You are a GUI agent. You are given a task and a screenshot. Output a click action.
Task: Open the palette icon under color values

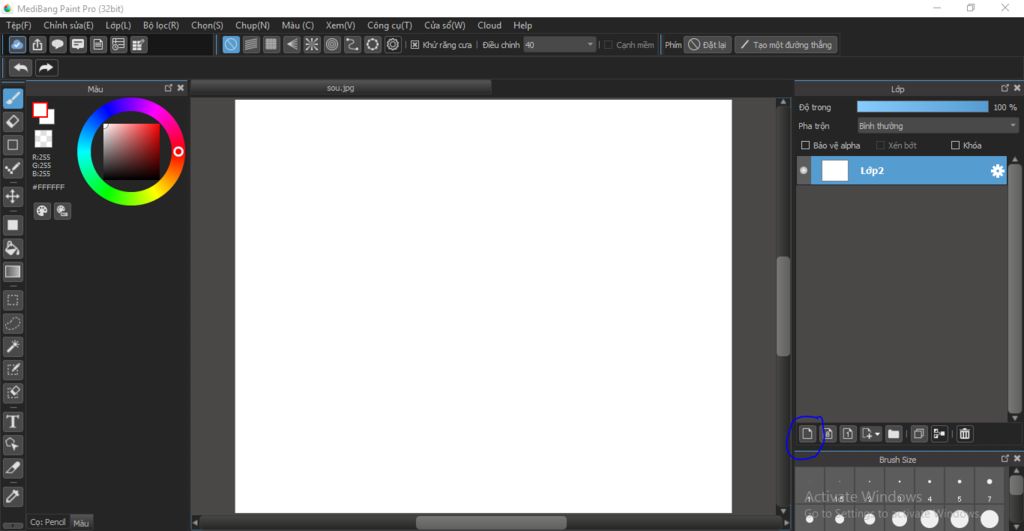(x=42, y=210)
